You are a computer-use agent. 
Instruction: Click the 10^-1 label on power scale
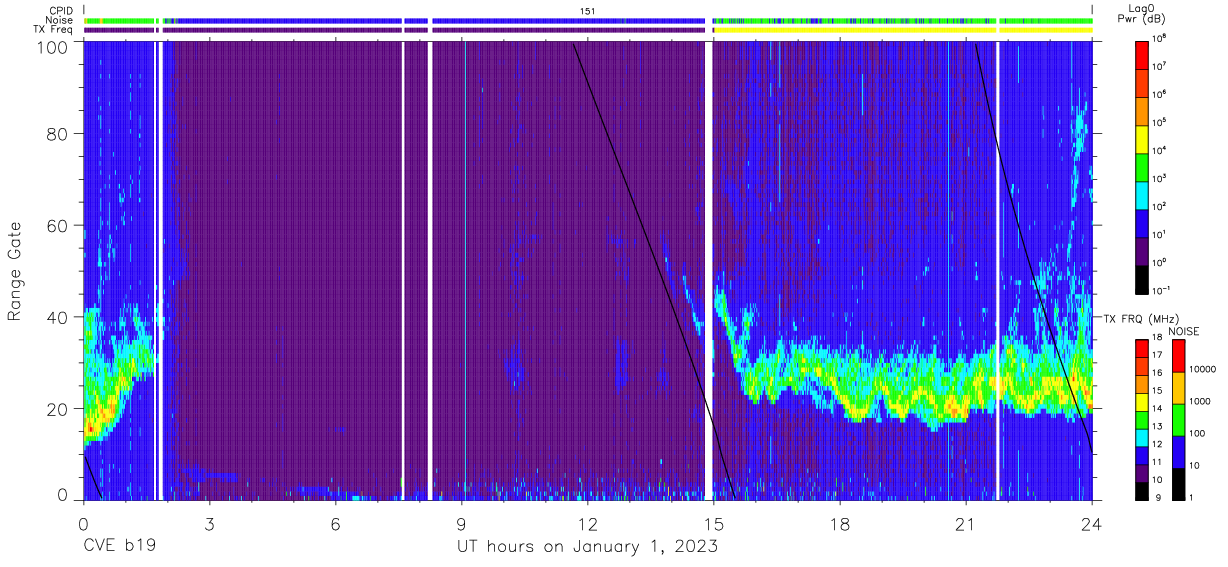[1163, 290]
